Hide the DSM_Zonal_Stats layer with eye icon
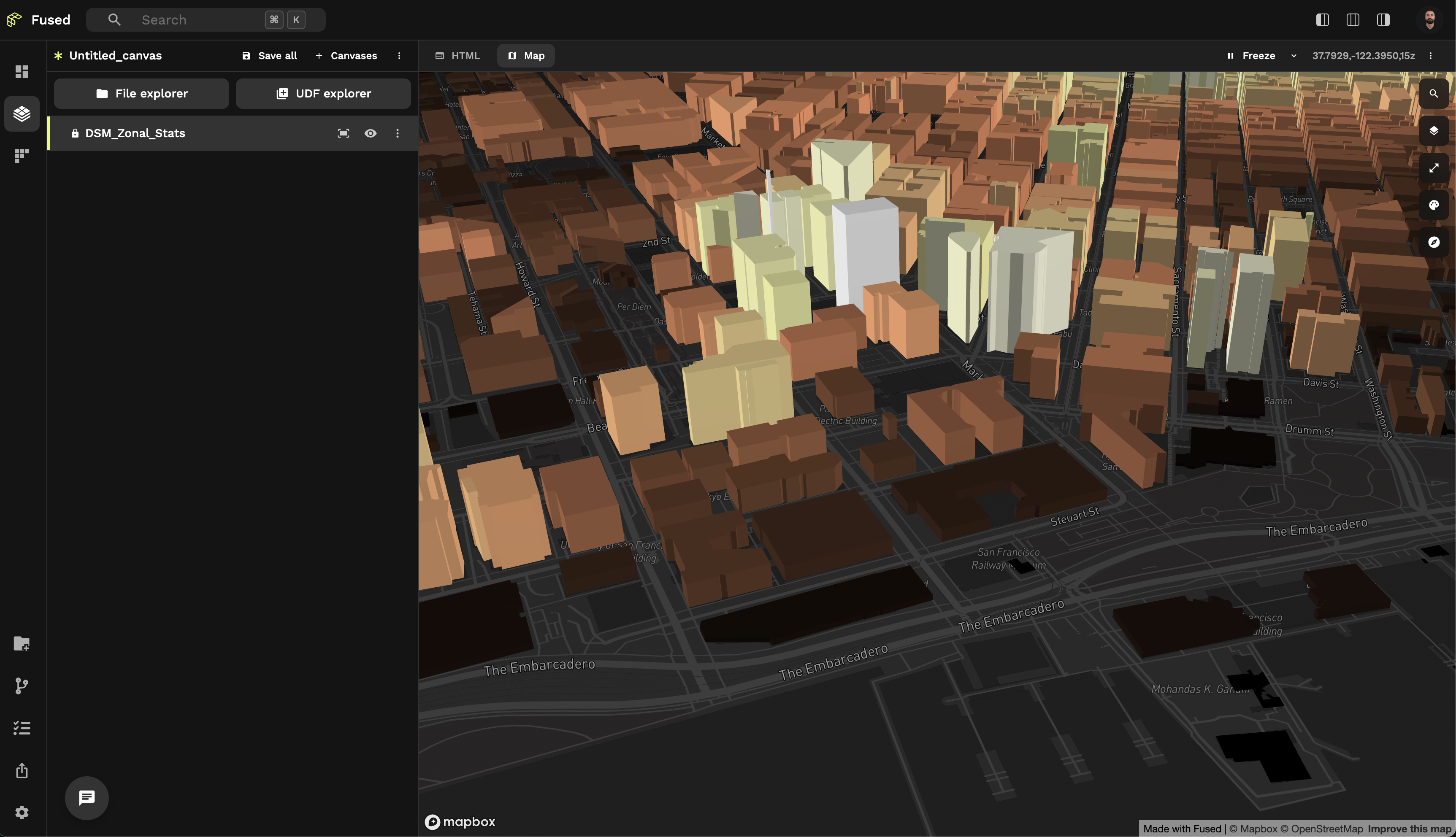Viewport: 1456px width, 837px height. pos(370,133)
